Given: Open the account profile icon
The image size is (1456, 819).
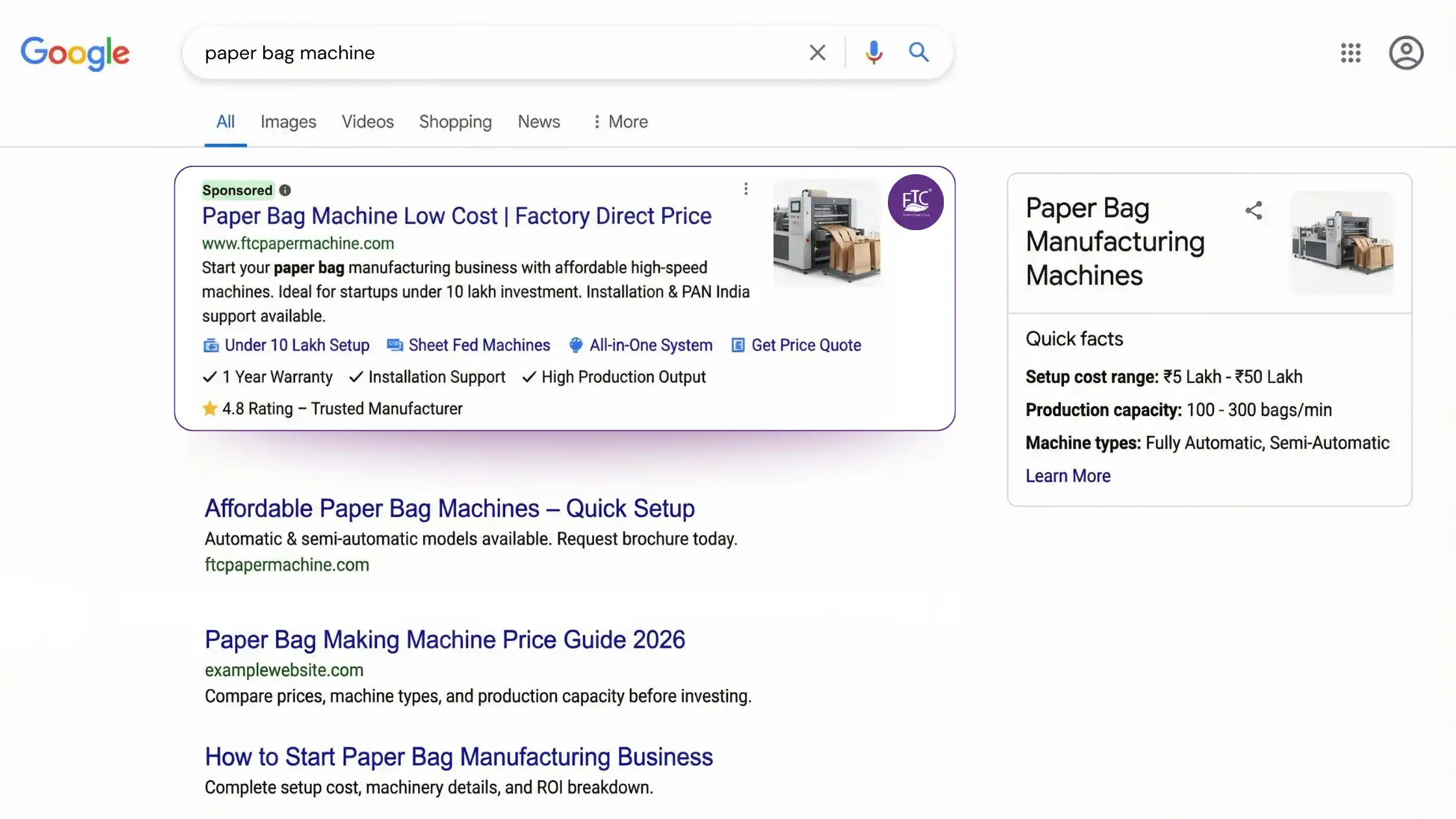Looking at the screenshot, I should pos(1406,53).
